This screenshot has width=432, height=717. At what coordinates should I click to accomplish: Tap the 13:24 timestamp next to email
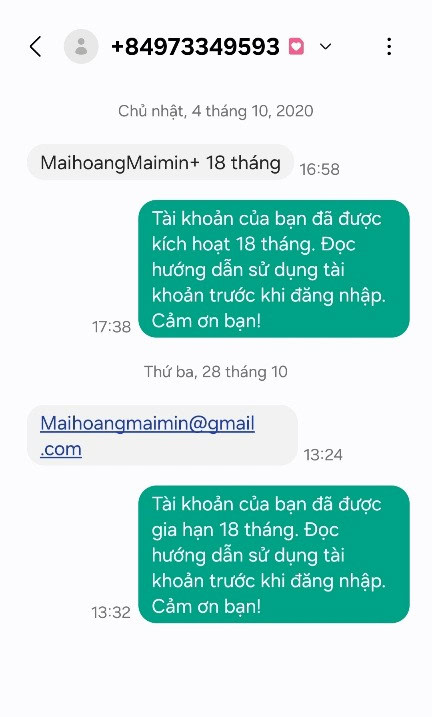tap(323, 455)
